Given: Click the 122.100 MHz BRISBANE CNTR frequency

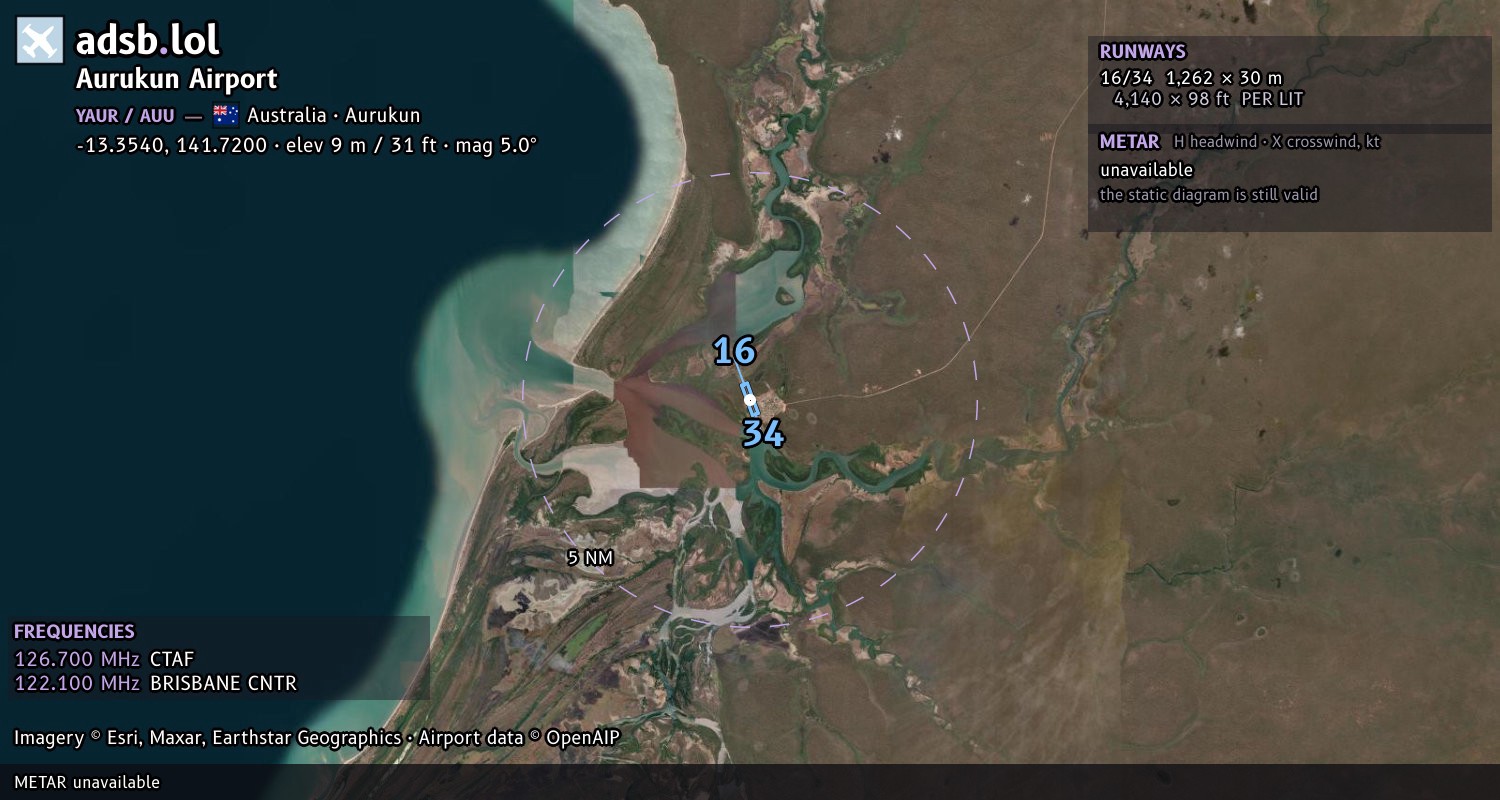Looking at the screenshot, I should (x=155, y=684).
